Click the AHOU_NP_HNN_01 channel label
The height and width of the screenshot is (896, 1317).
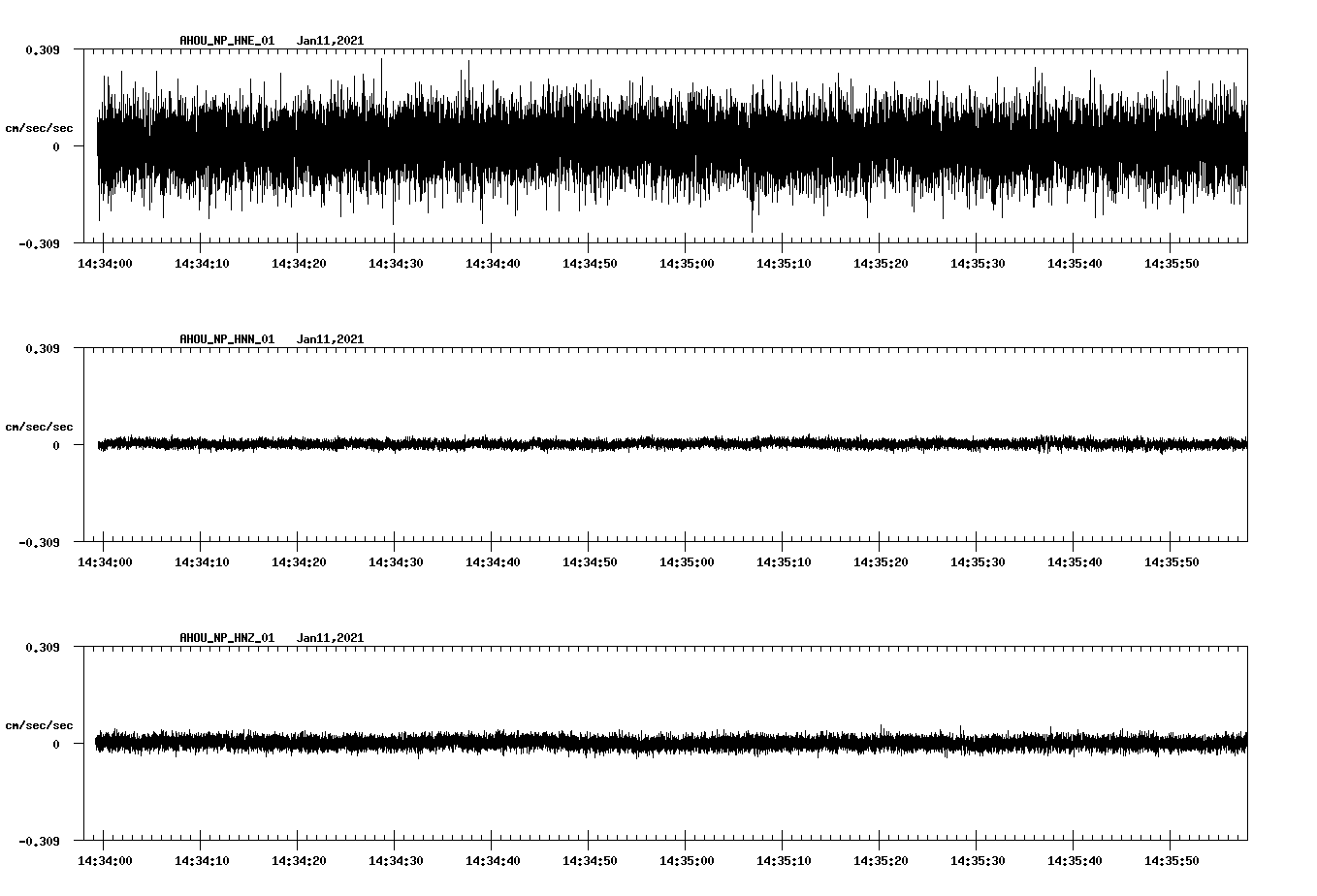tap(225, 338)
